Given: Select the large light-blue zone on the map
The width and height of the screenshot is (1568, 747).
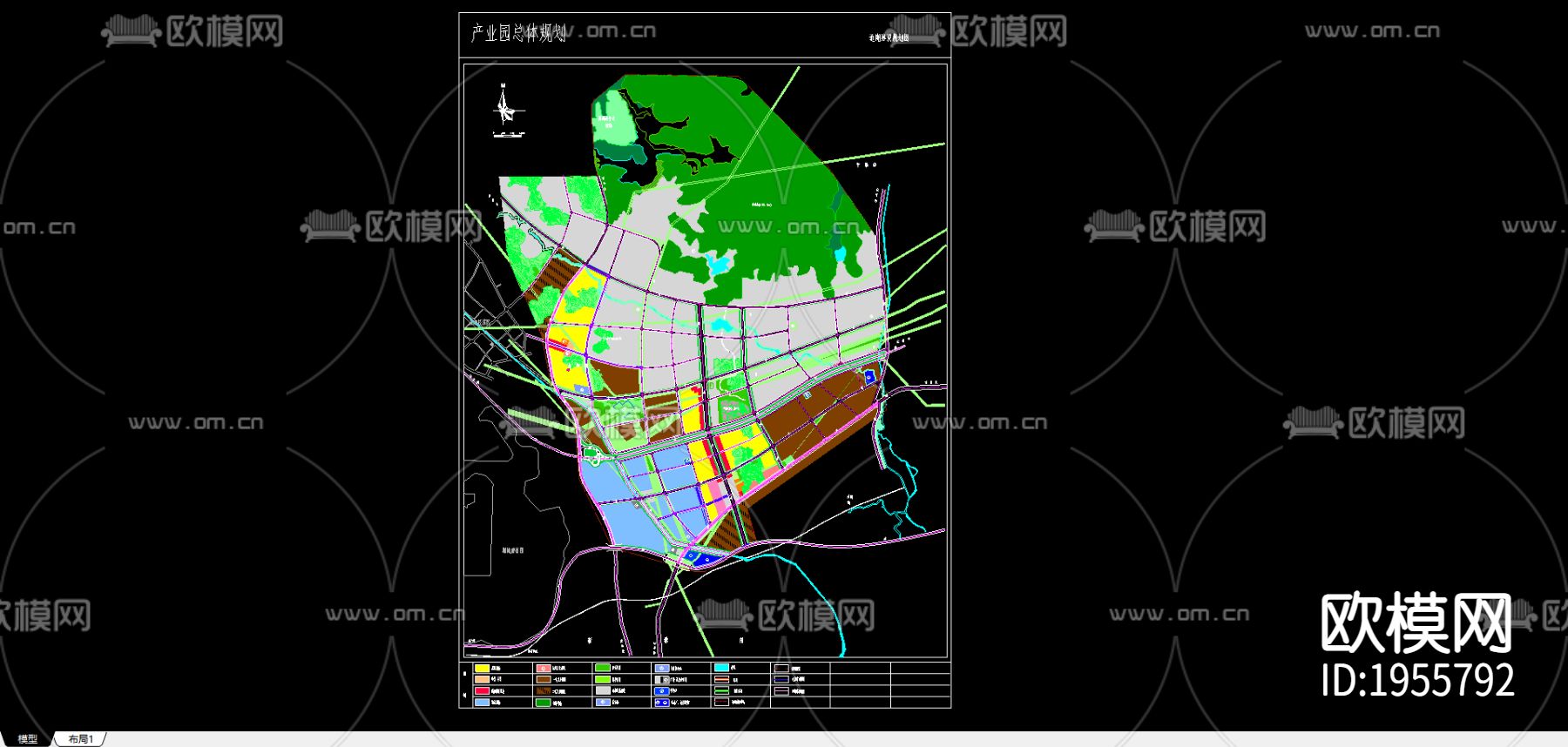Looking at the screenshot, I should coord(627,518).
